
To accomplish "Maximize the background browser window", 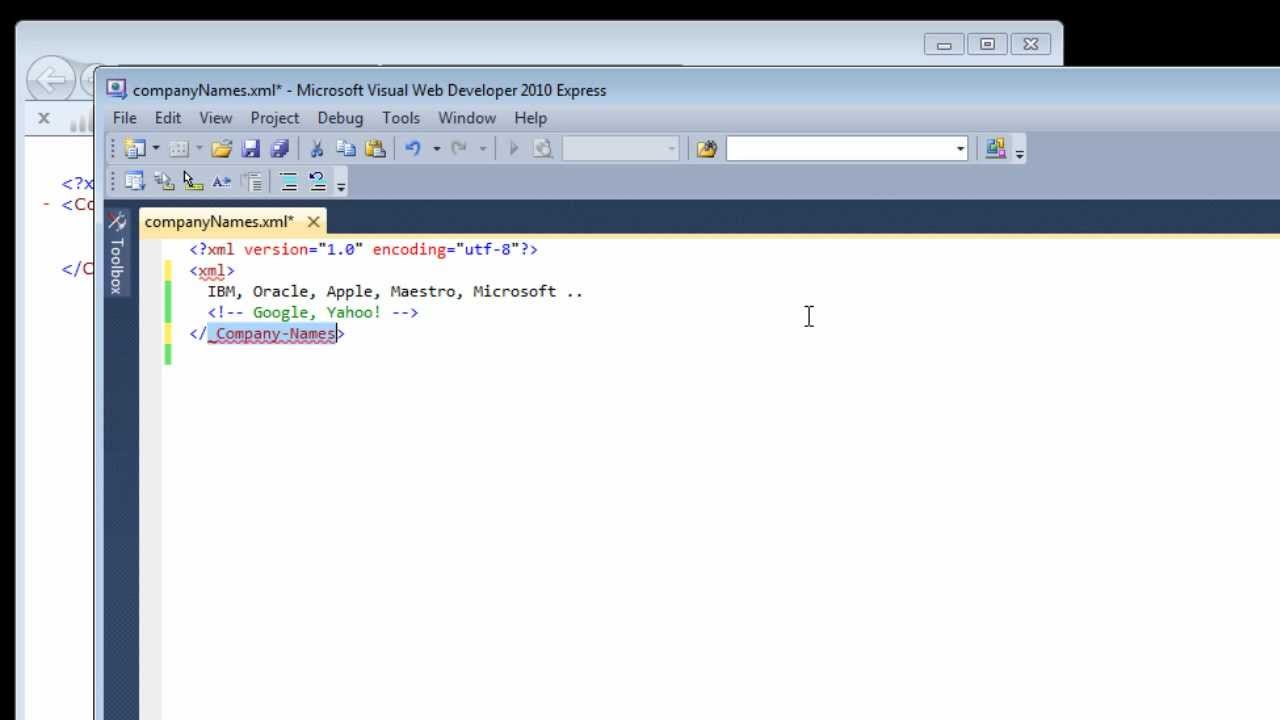I will (x=987, y=44).
